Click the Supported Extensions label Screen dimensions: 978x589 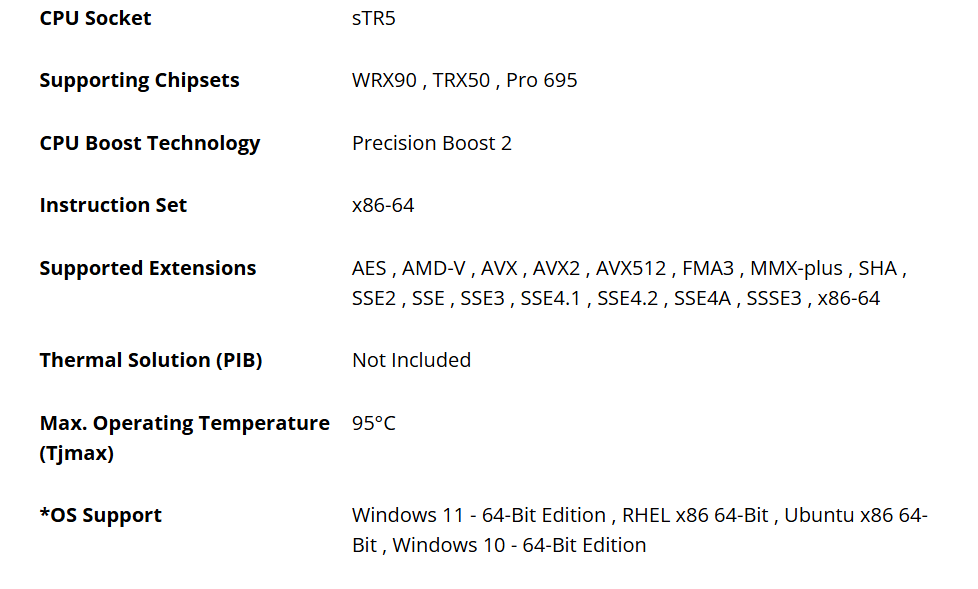tap(147, 268)
